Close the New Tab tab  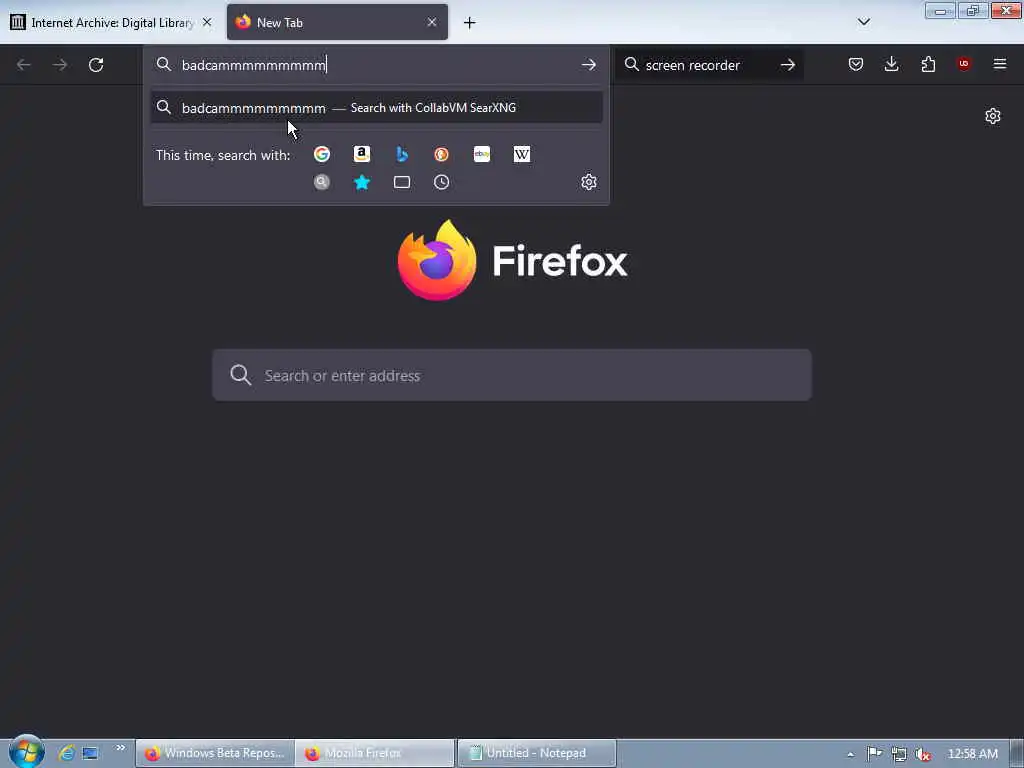(432, 22)
